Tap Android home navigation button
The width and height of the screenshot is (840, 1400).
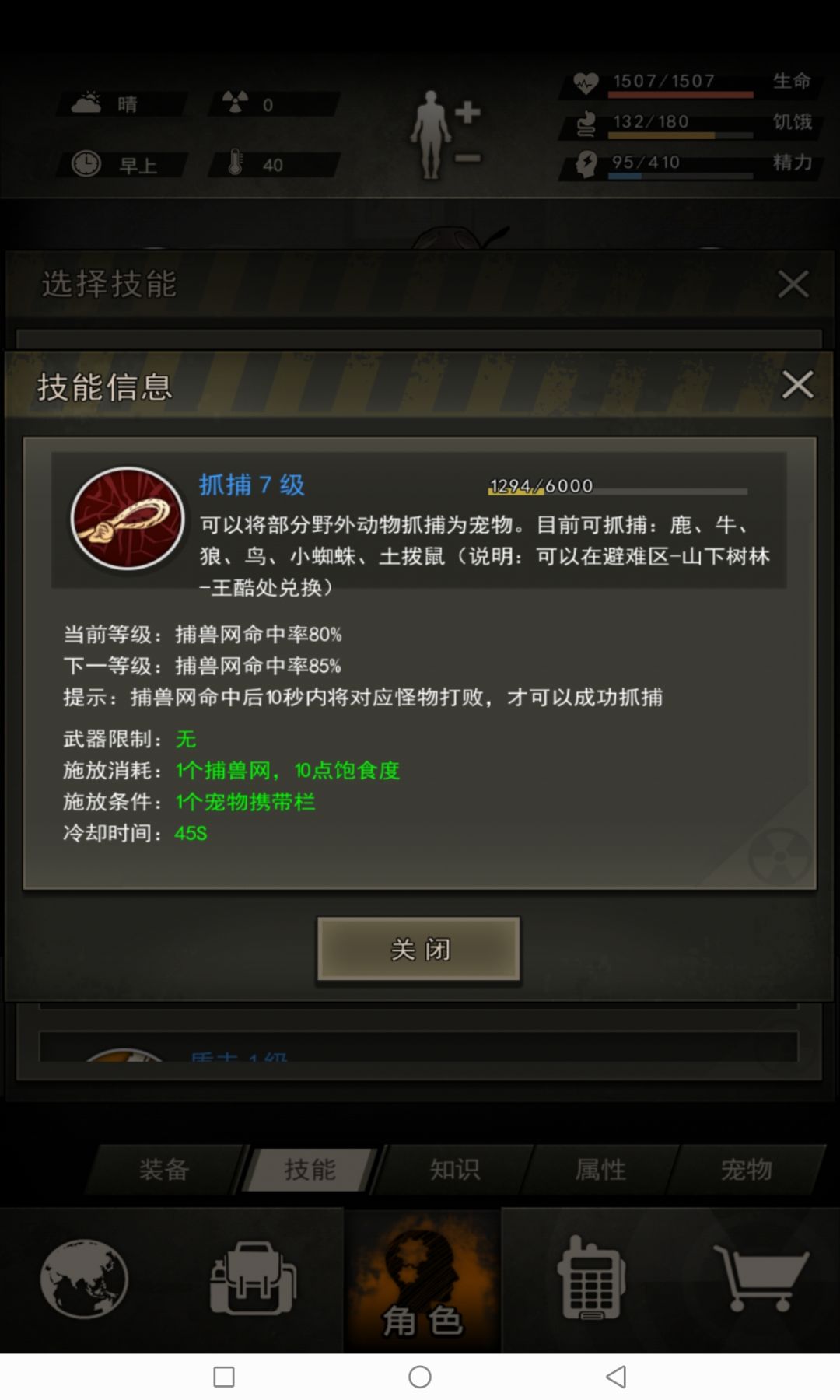(x=420, y=1377)
